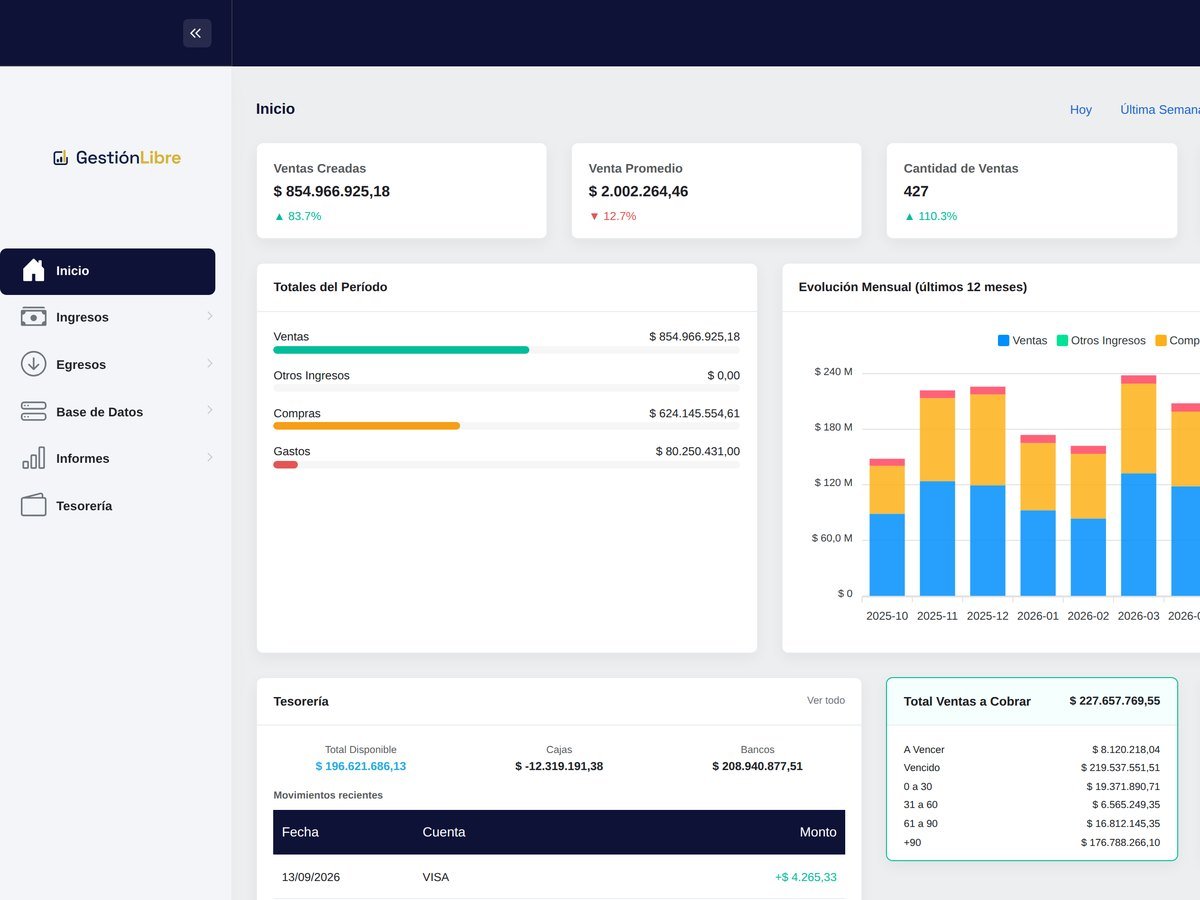Expand the Egresos submenu chevron
This screenshot has height=900, width=1200.
(x=209, y=363)
